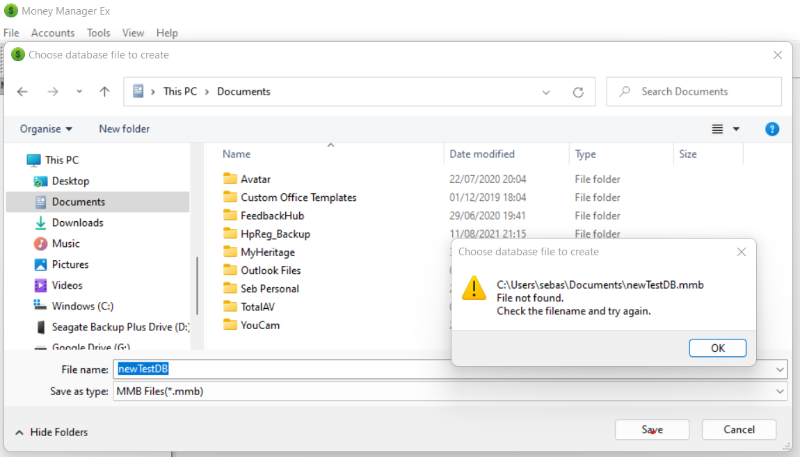The width and height of the screenshot is (800, 457).
Task: Open the address bar previous locations dropdown
Action: [x=546, y=92]
